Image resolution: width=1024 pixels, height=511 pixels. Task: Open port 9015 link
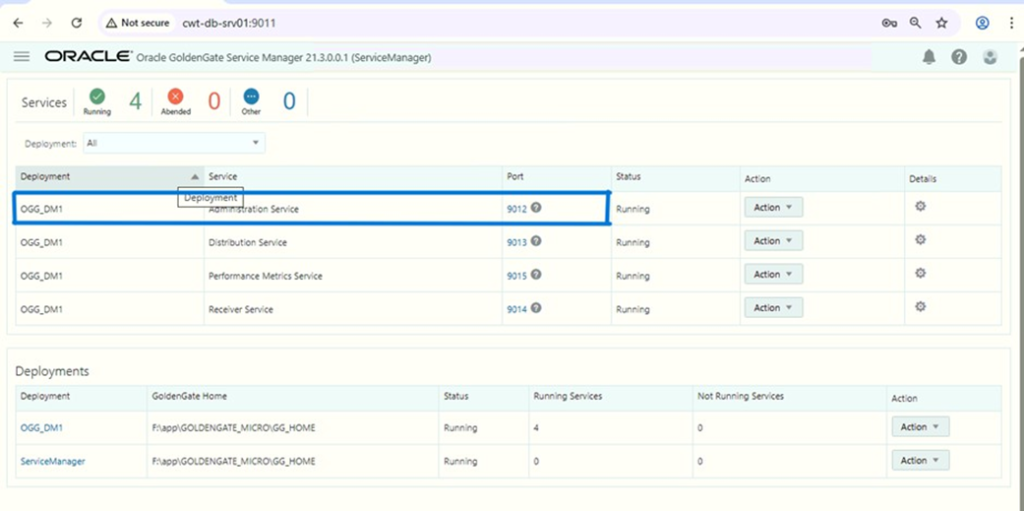517,276
